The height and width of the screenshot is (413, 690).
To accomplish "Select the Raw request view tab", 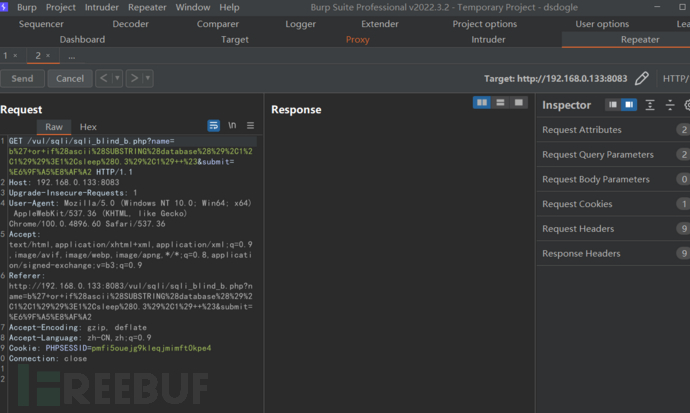I will [54, 127].
